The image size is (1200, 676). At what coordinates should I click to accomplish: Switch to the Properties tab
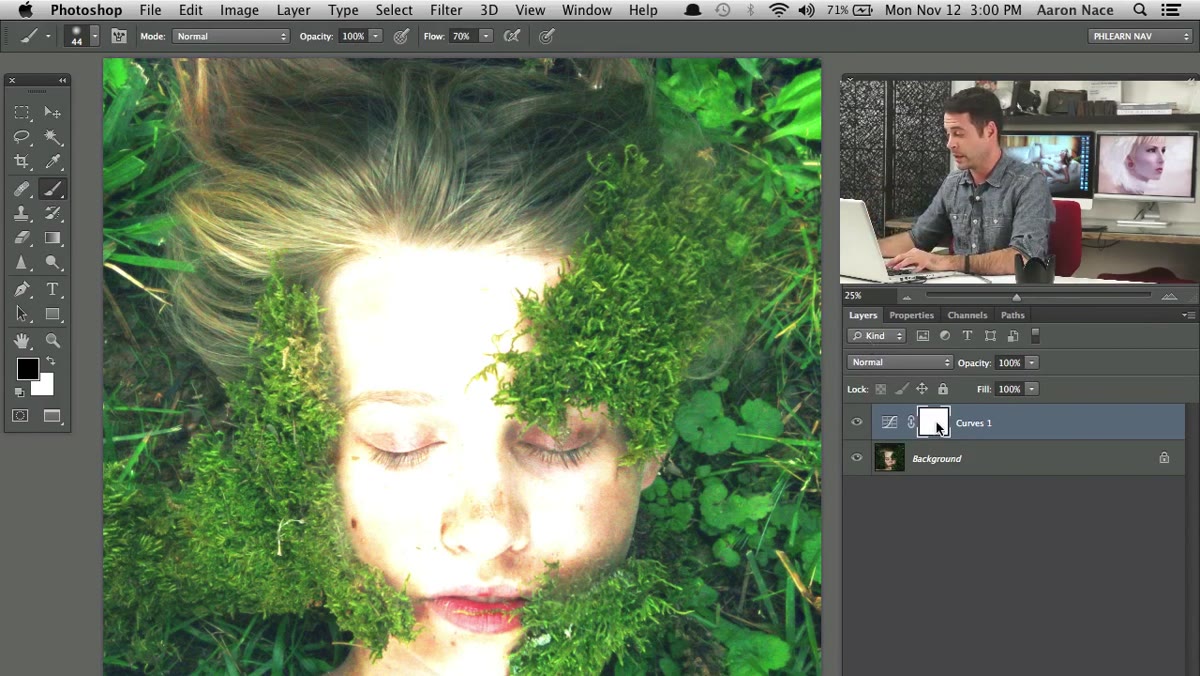pyautogui.click(x=911, y=315)
